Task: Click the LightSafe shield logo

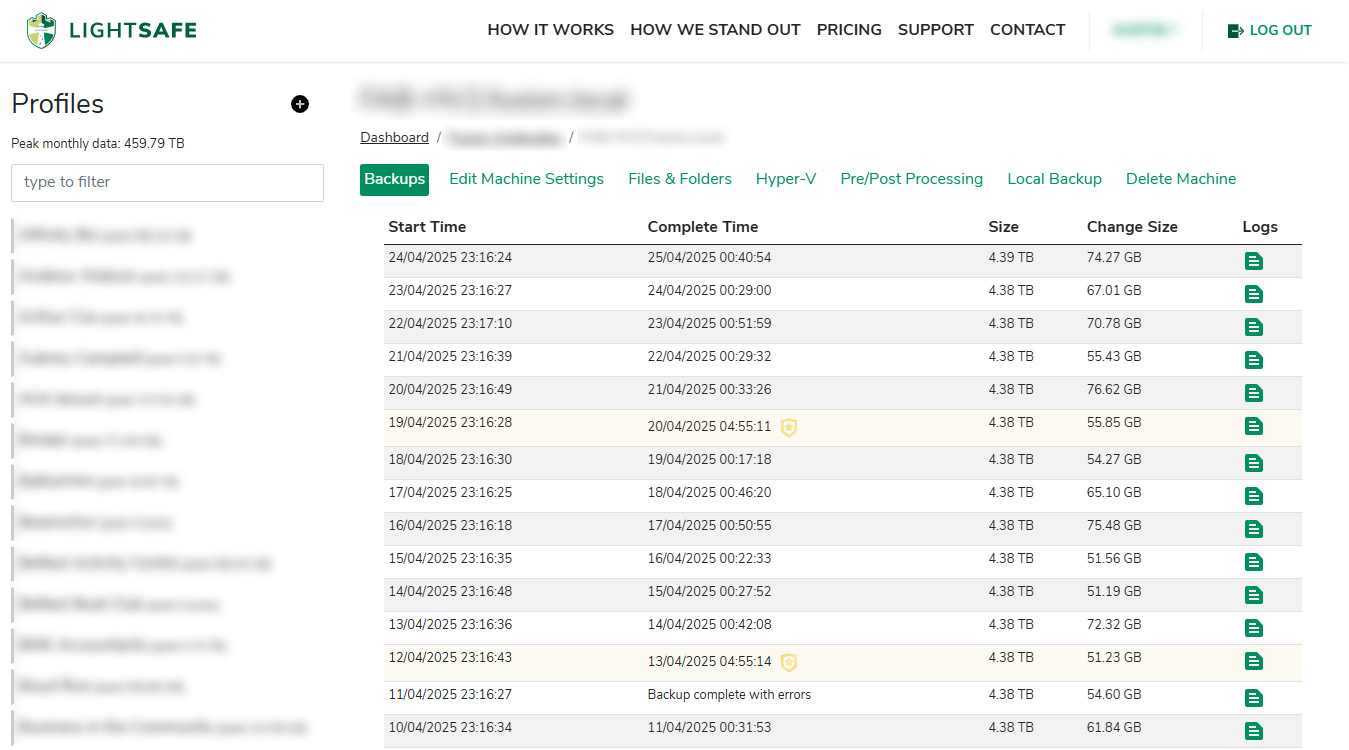Action: [41, 31]
